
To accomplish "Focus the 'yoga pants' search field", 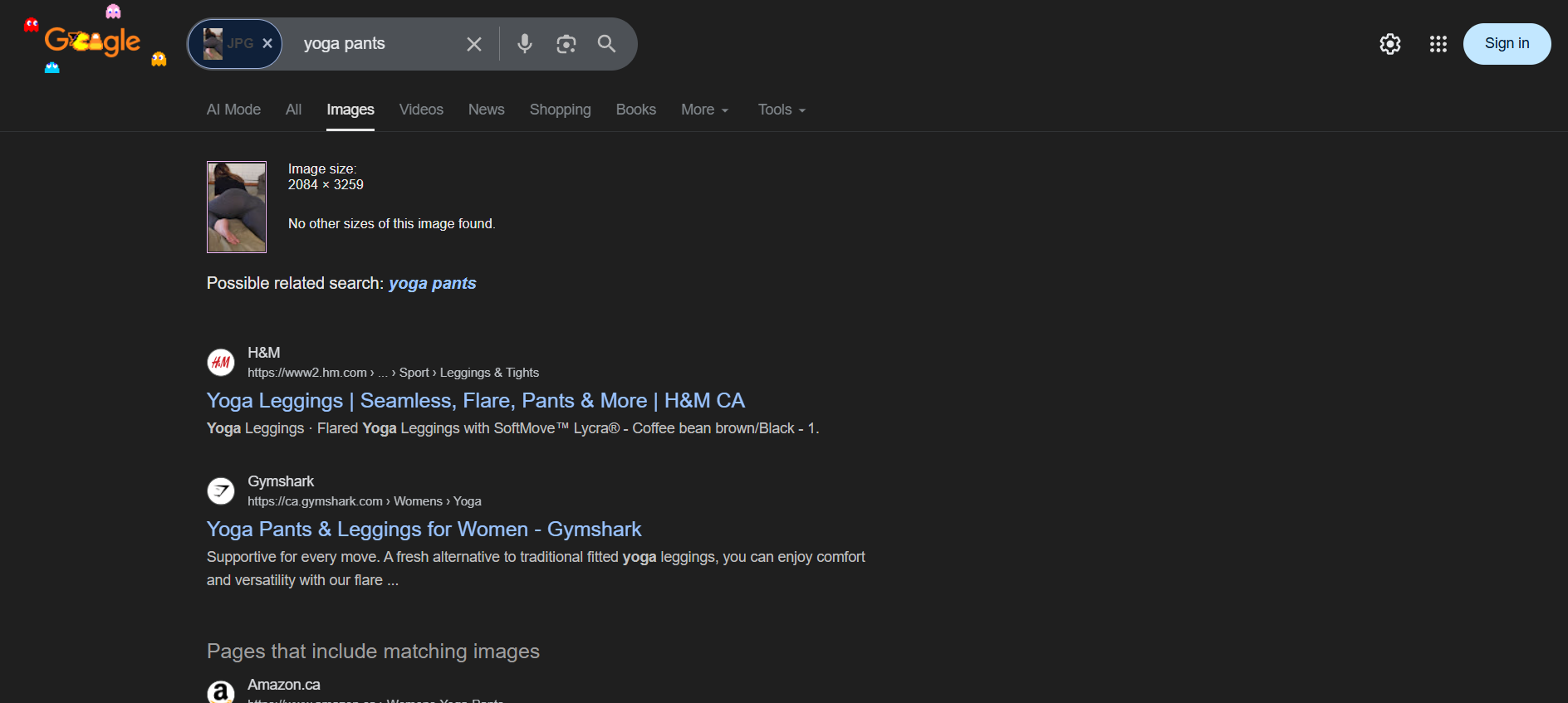I will pos(374,43).
